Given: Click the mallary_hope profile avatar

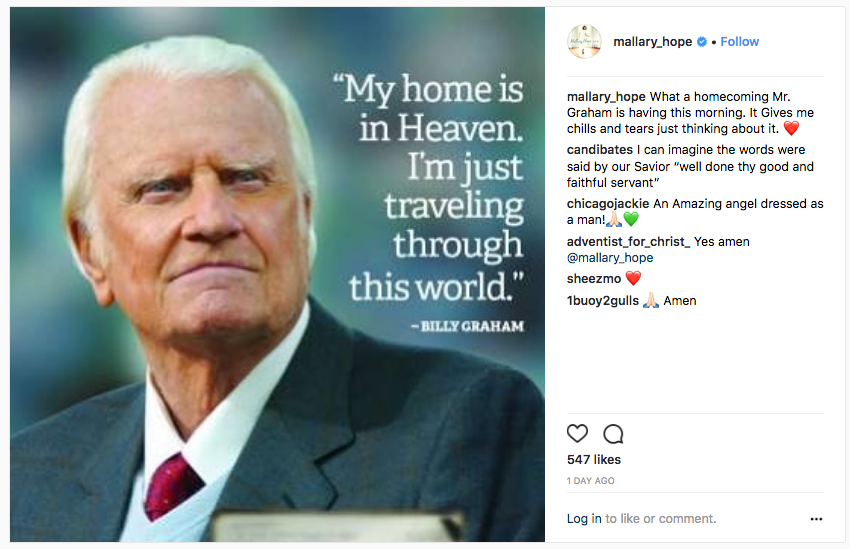Looking at the screenshot, I should (584, 42).
